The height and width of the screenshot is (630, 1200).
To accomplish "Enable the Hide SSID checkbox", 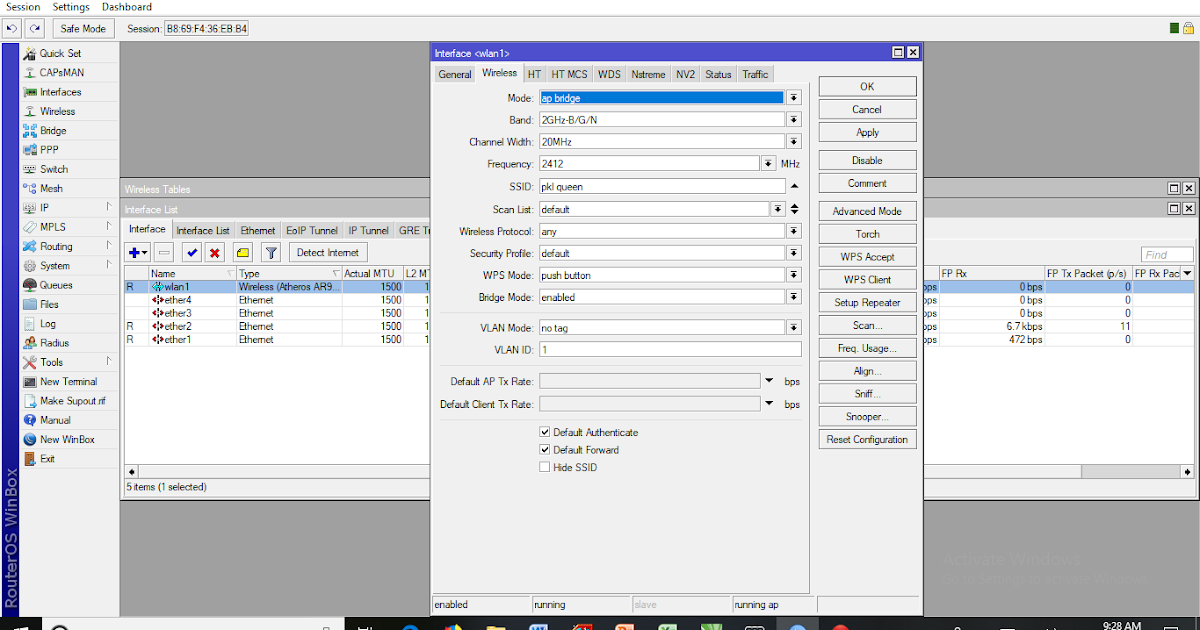I will point(545,467).
